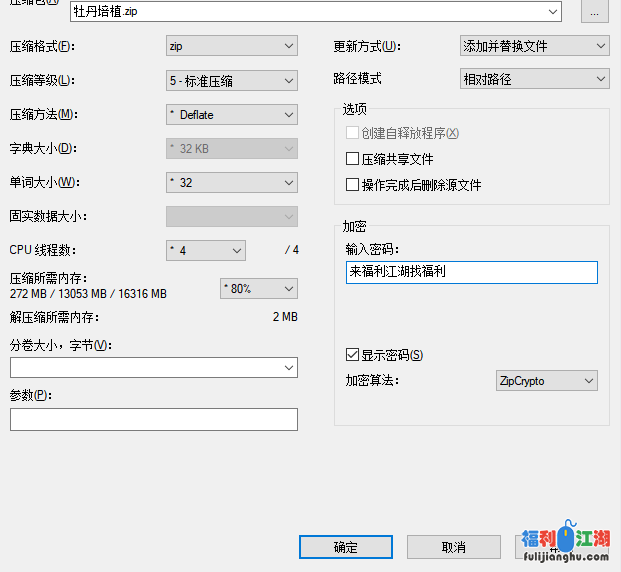621x572 pixels.
Task: Click the archive name 牡丹培植.zip field
Action: tap(310, 12)
